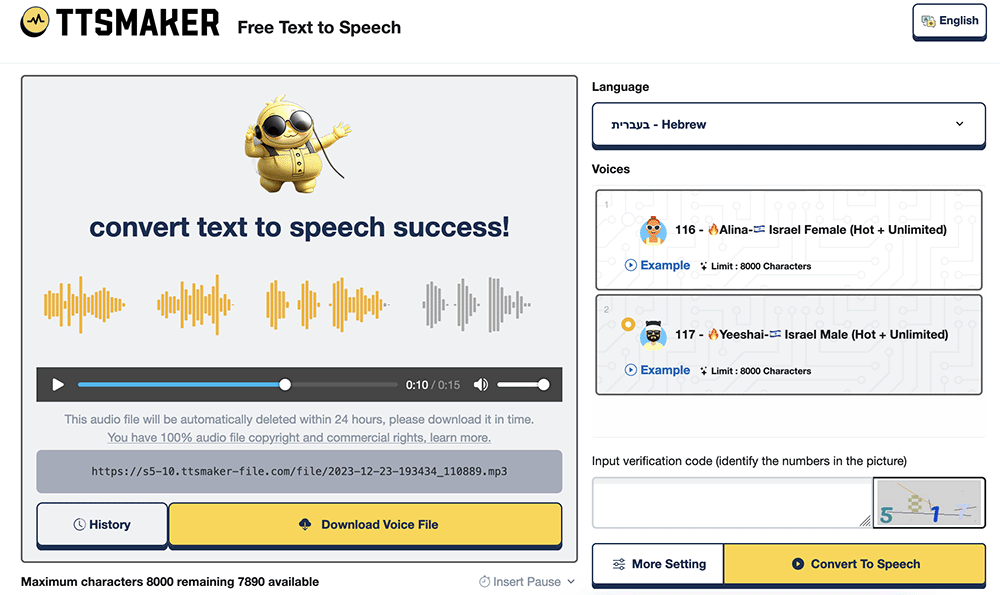Play the generated audio

point(58,385)
